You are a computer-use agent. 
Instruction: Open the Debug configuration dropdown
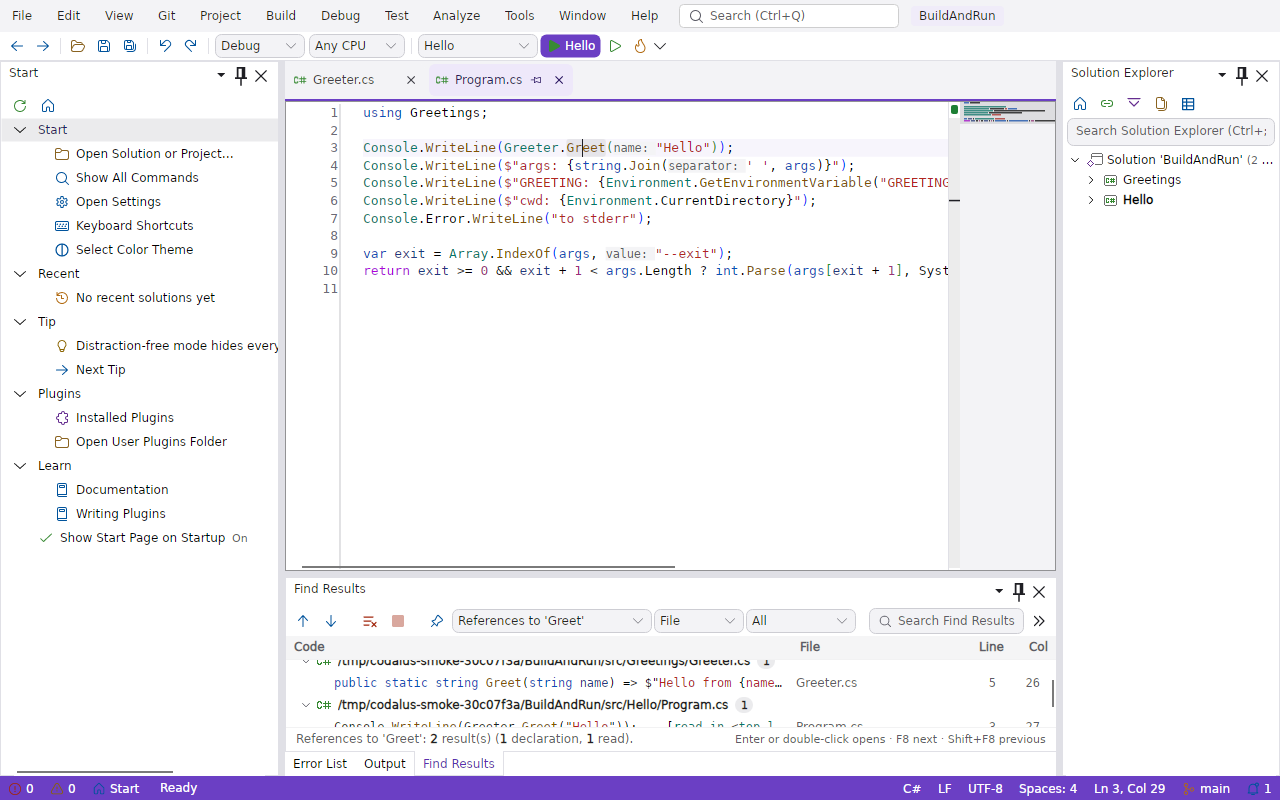(x=260, y=46)
